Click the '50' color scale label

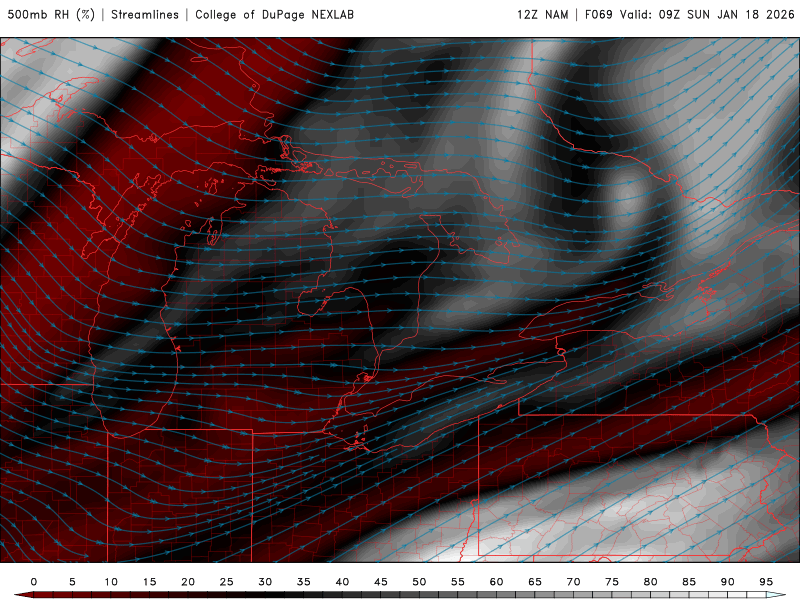419,582
